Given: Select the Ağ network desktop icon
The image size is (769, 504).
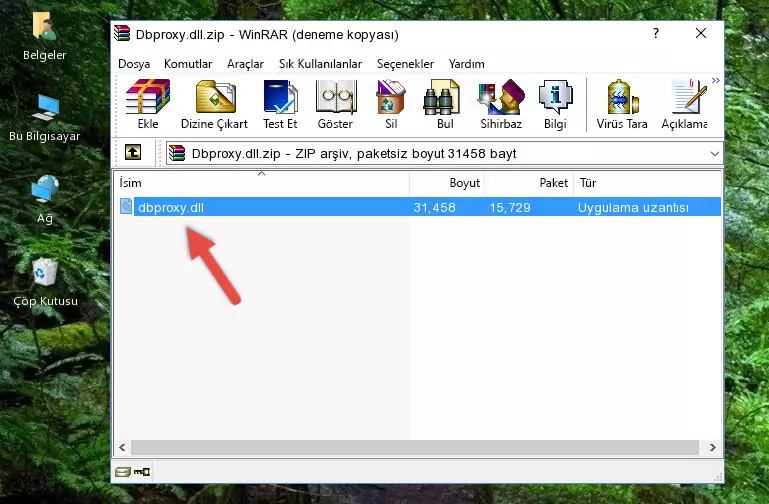Looking at the screenshot, I should pos(44,200).
